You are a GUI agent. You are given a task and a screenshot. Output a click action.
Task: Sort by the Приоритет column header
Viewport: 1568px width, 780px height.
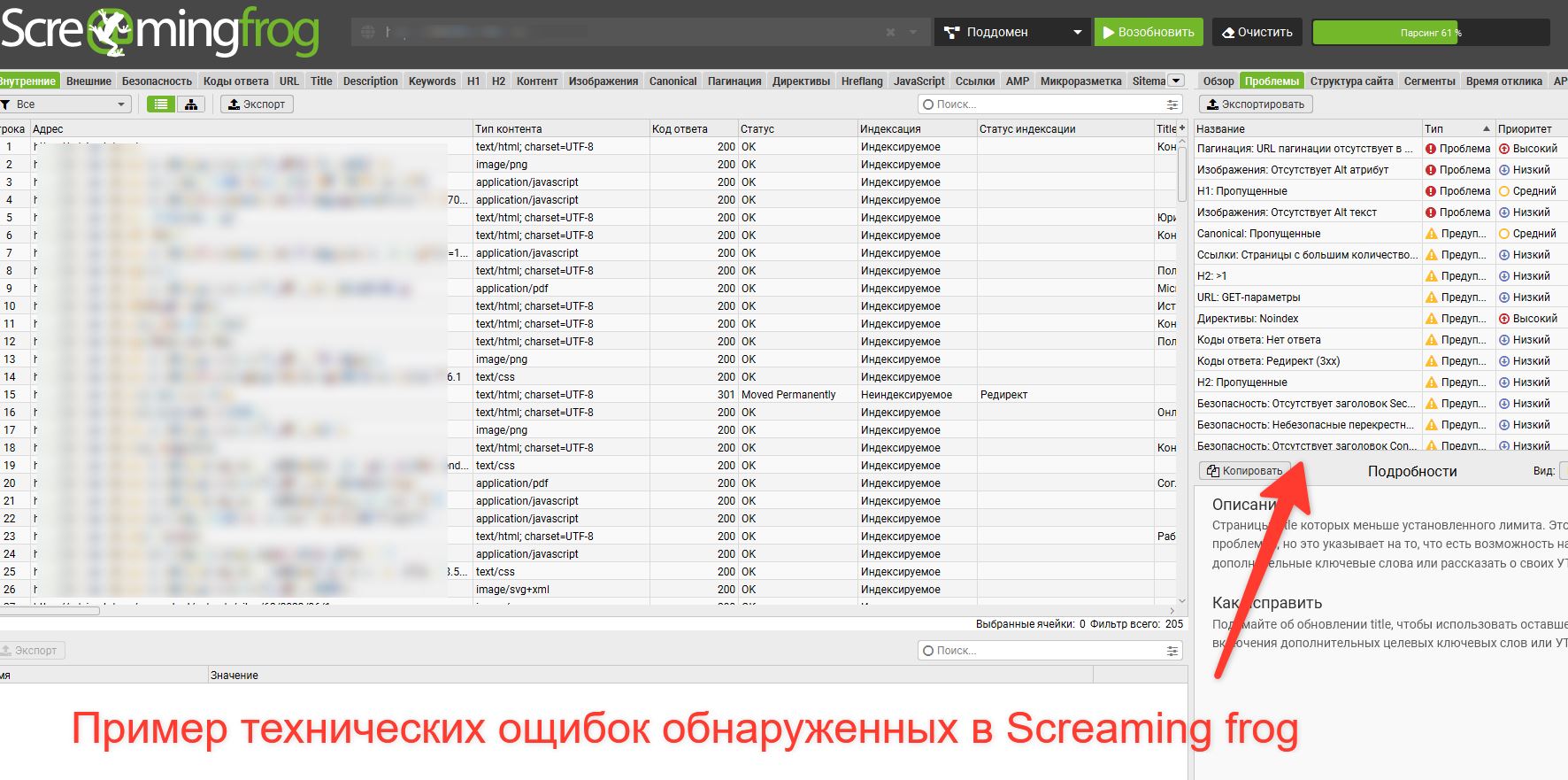(x=1532, y=128)
